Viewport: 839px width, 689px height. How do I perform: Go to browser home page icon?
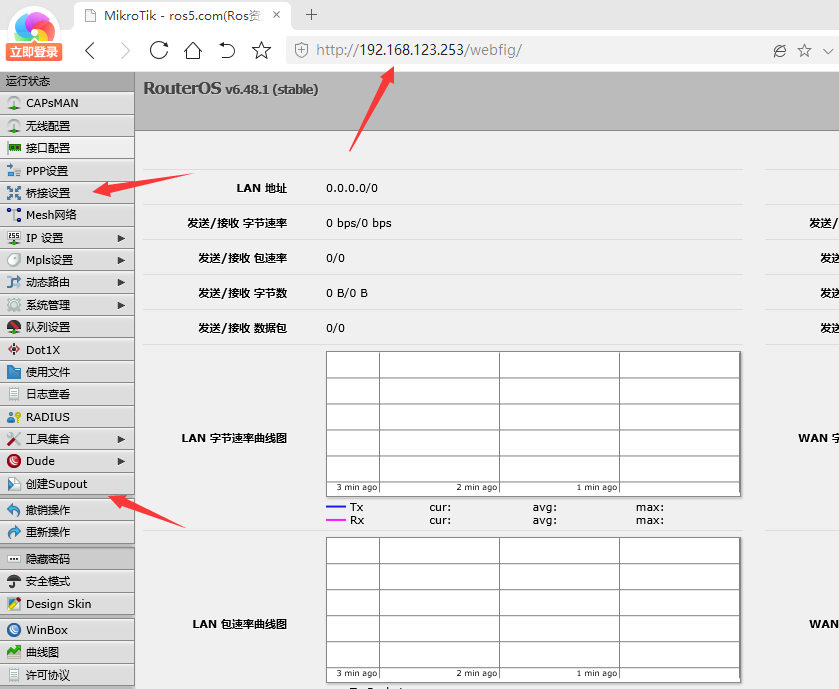193,50
